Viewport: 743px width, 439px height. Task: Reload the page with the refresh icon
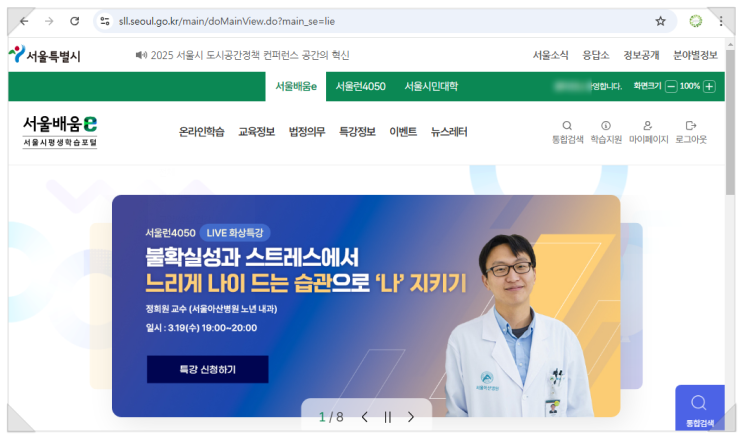tap(75, 21)
